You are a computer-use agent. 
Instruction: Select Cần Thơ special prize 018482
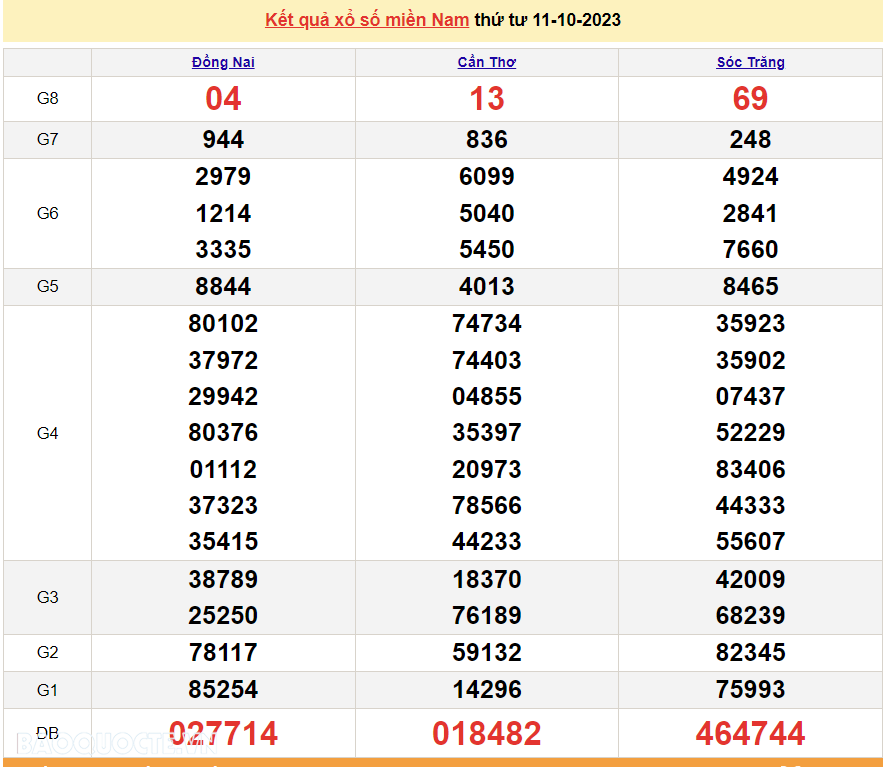(x=487, y=733)
